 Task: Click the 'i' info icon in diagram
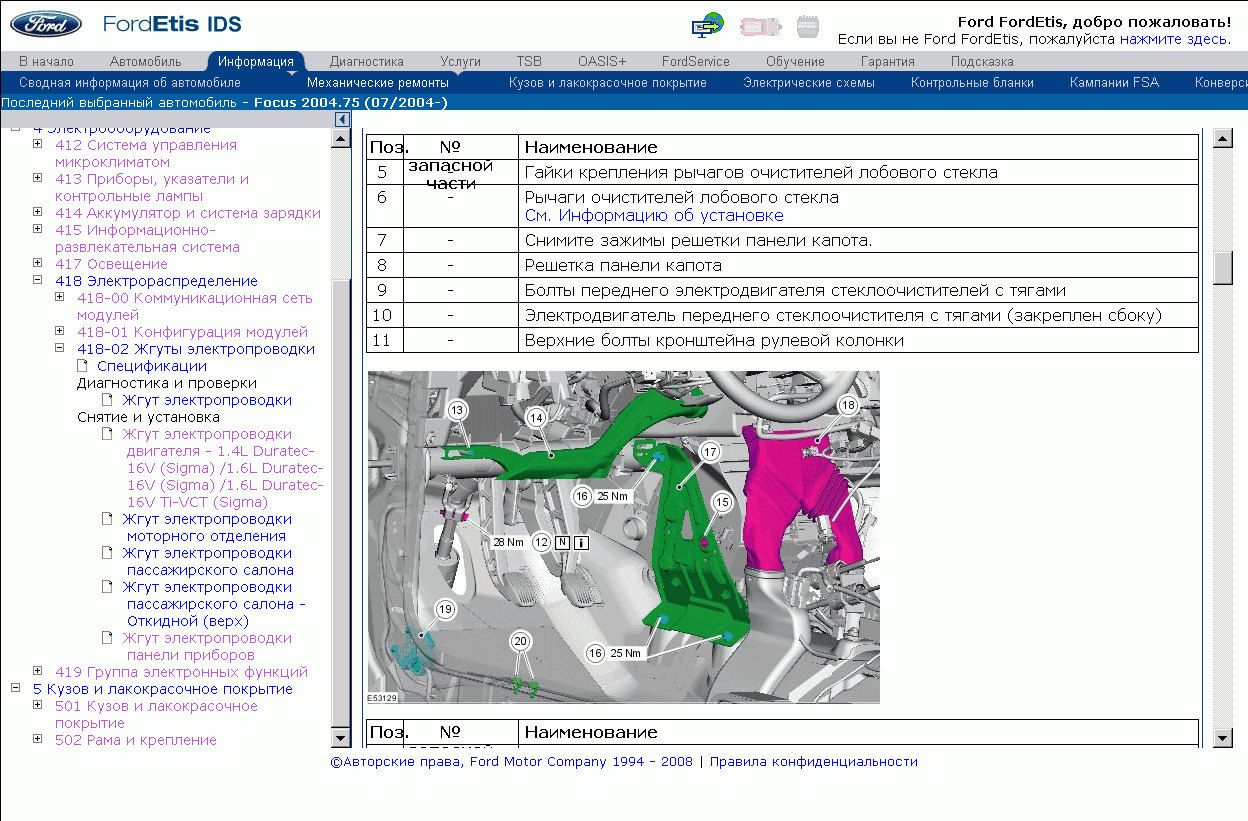(582, 543)
